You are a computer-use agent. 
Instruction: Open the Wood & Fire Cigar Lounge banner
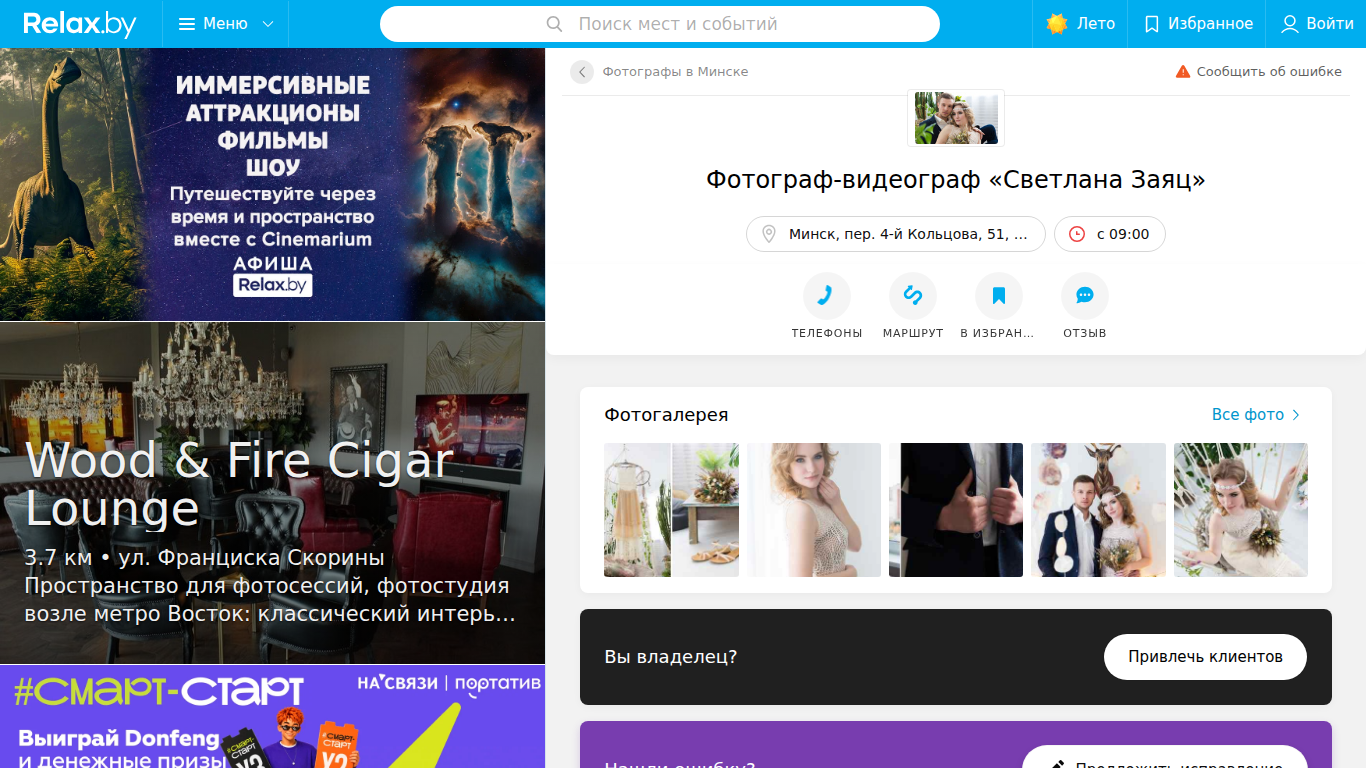[x=272, y=493]
